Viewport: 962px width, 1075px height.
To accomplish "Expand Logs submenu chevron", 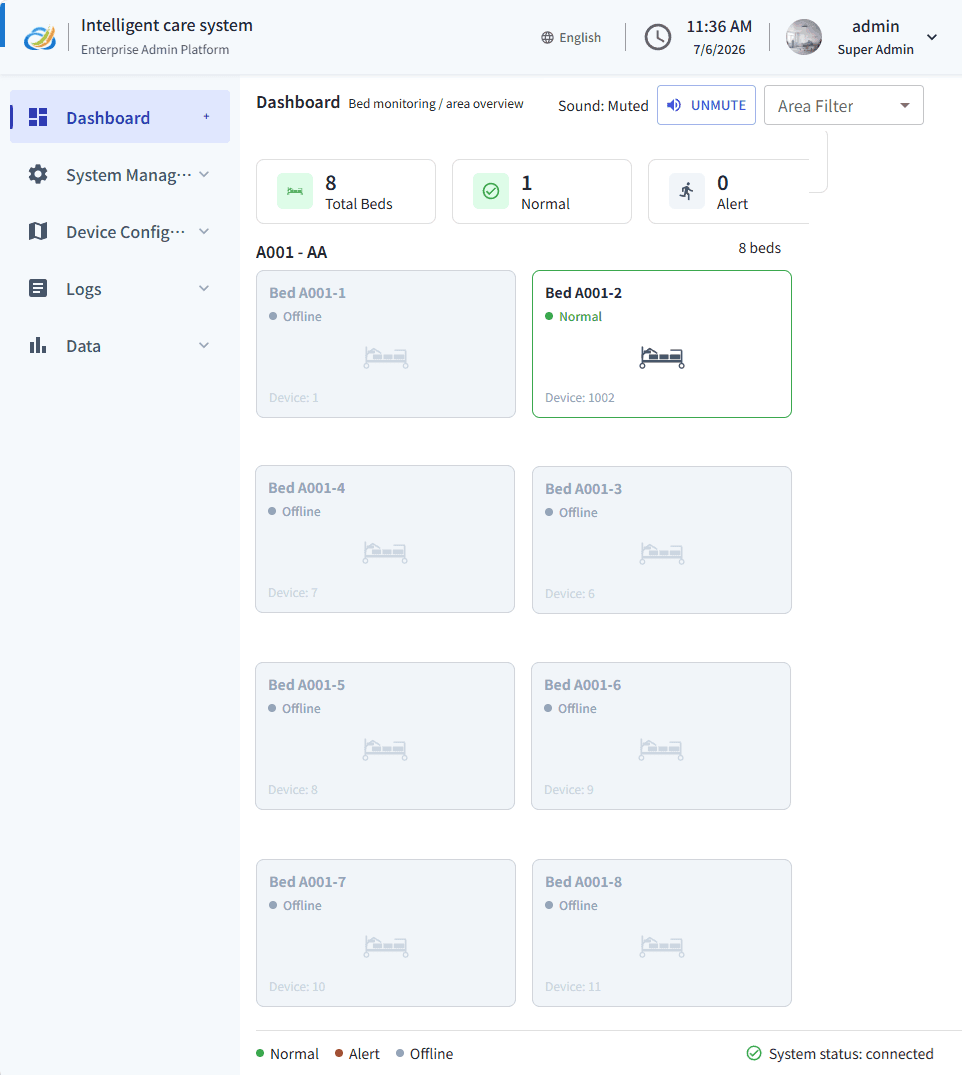I will coord(204,288).
